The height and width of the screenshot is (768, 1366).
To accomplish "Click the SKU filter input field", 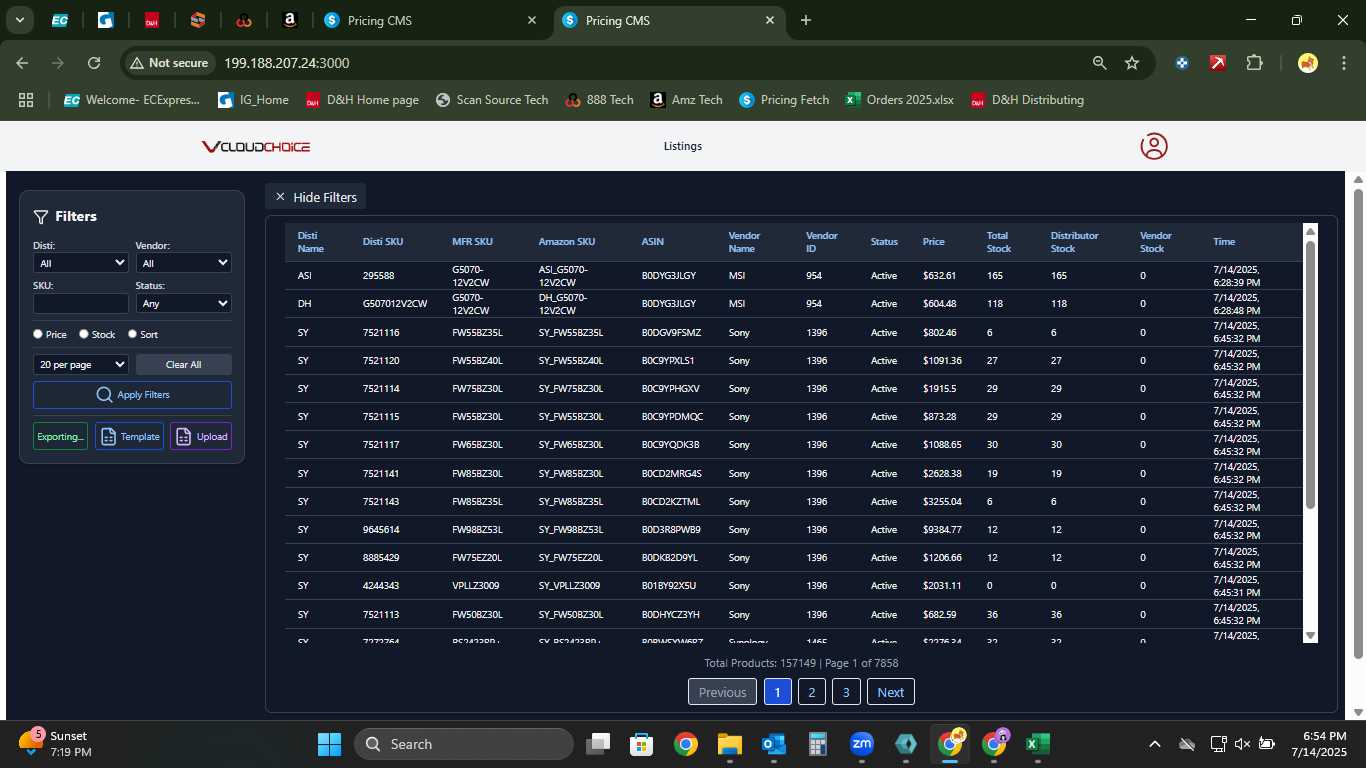I will [81, 303].
